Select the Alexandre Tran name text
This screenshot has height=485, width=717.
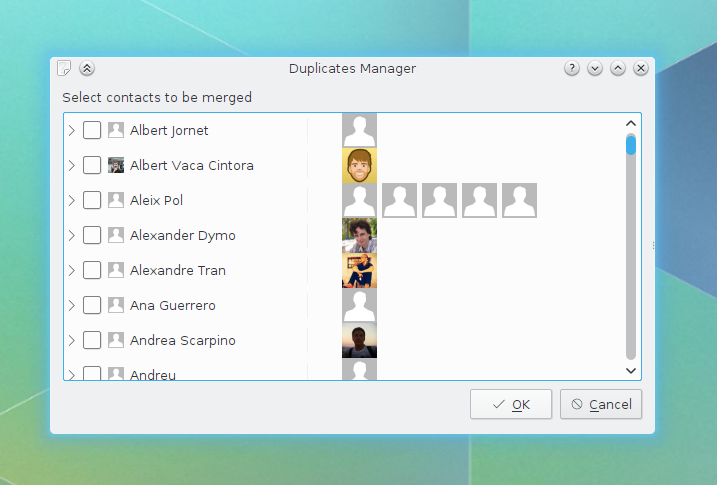(x=177, y=270)
